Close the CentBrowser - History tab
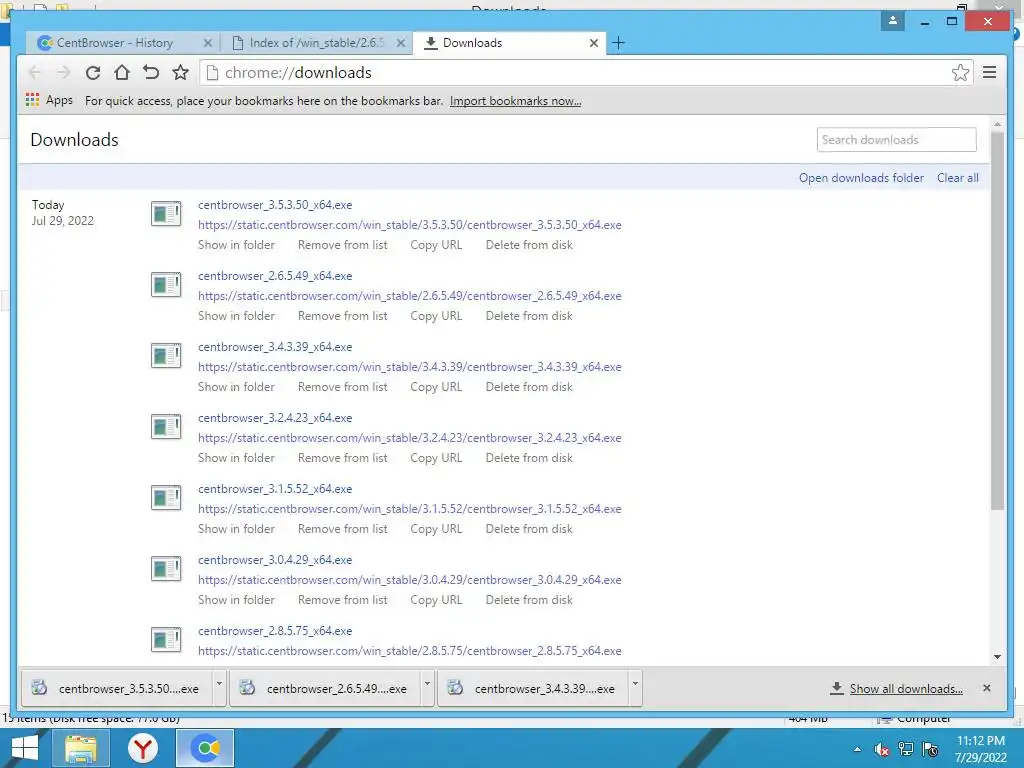Screen dimensions: 1024x768 (208, 43)
